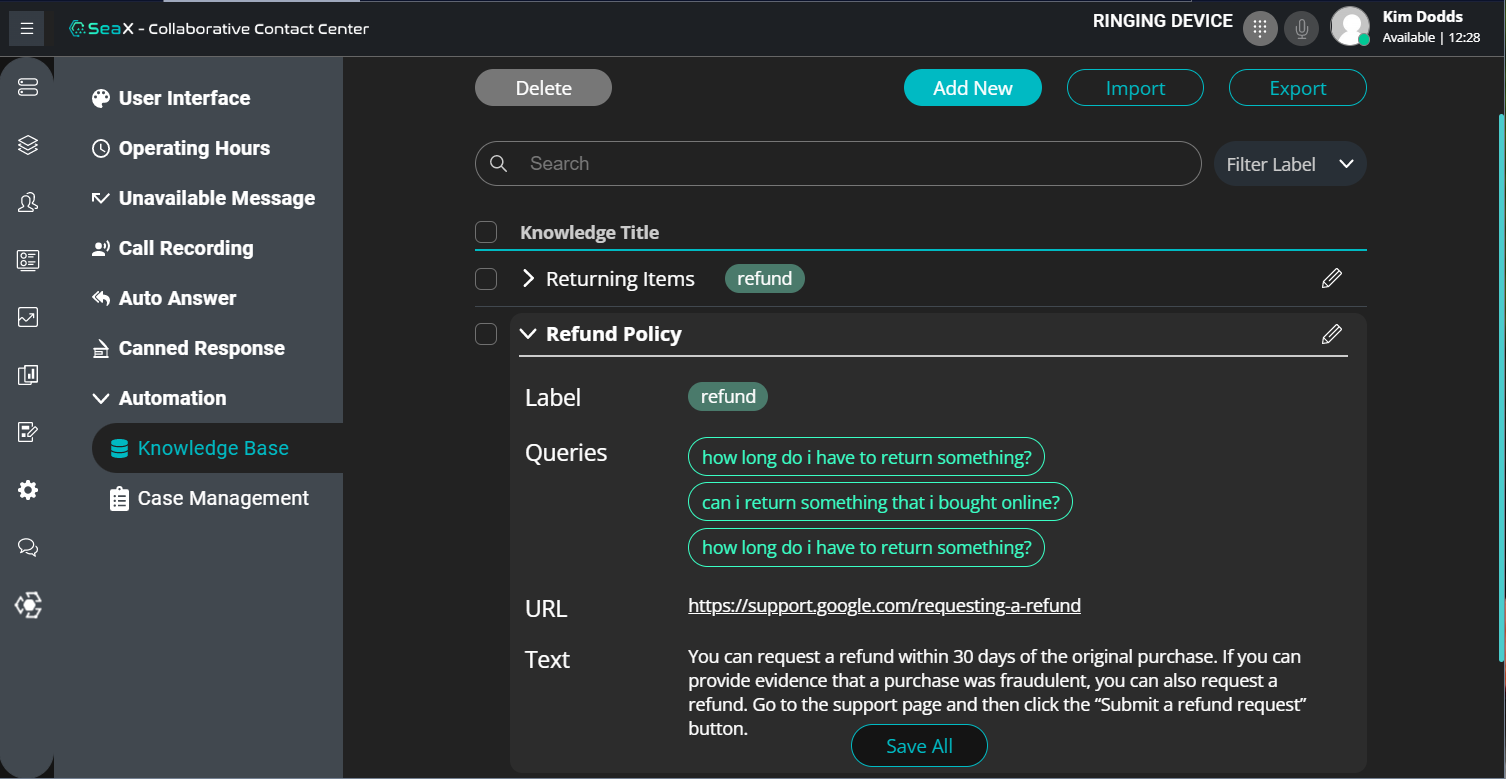The height and width of the screenshot is (779, 1506).
Task: Open the analytics chart sidebar icon
Action: [28, 318]
